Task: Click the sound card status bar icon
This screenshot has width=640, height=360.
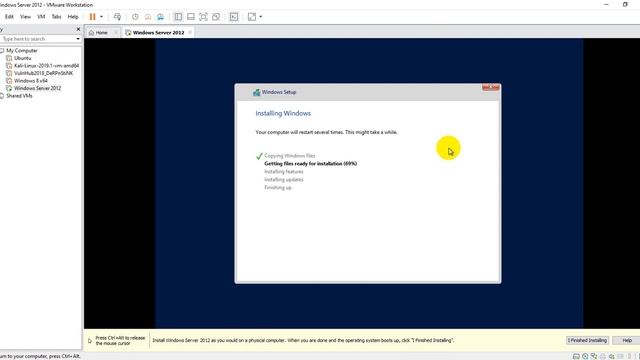Action: (612, 356)
